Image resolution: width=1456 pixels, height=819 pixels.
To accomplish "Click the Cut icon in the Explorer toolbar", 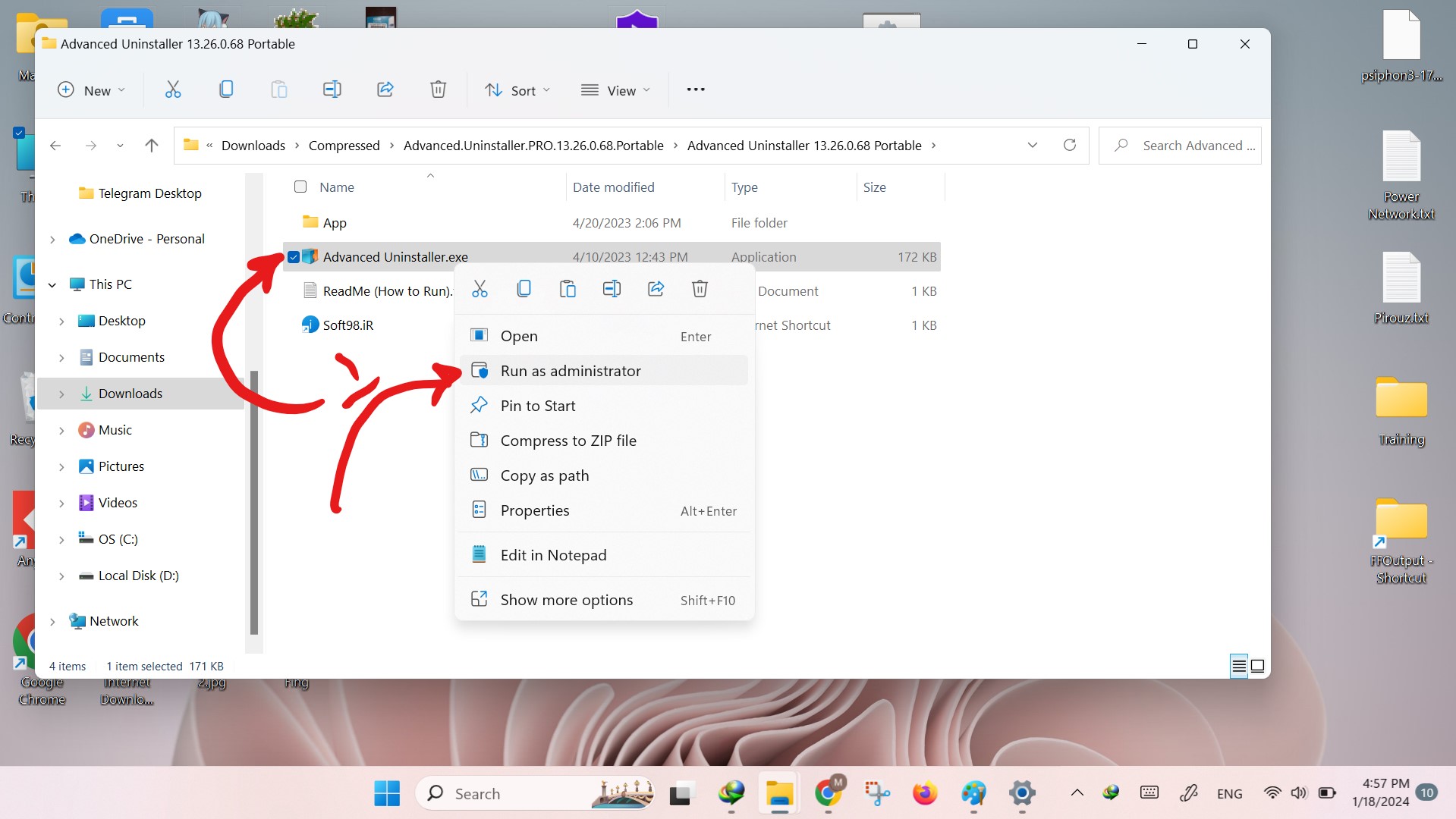I will pyautogui.click(x=173, y=90).
